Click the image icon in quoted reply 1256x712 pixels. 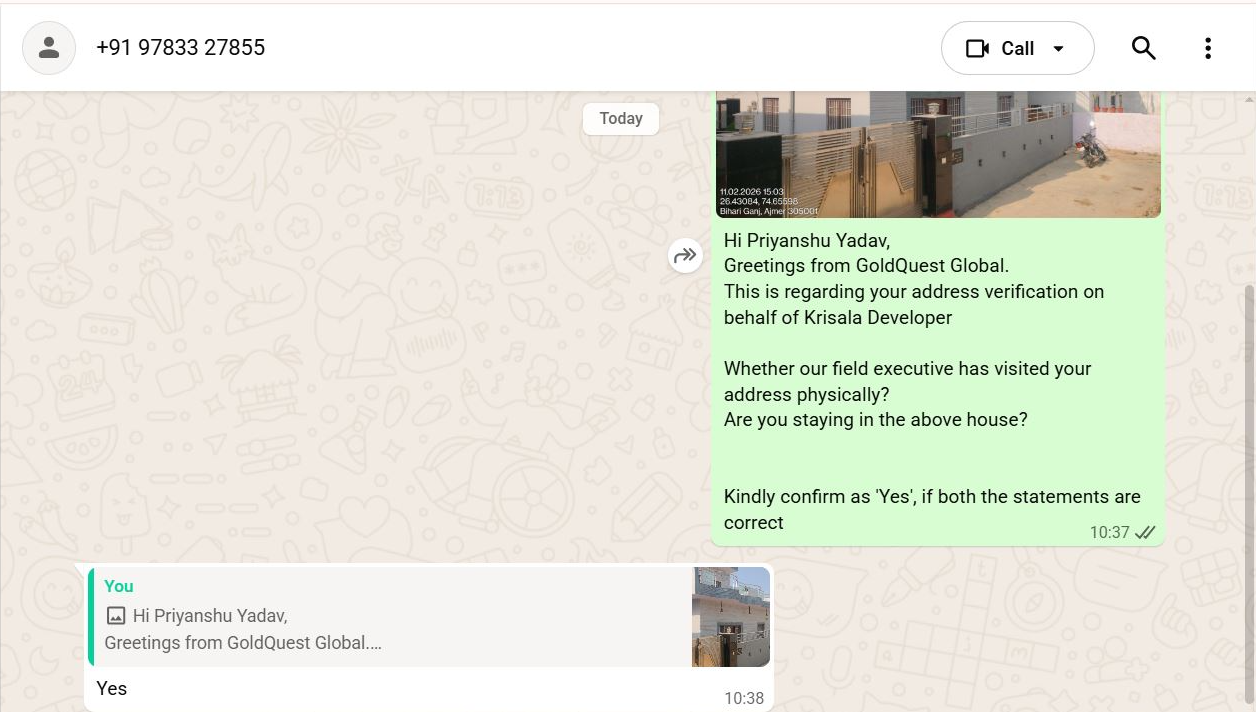(x=116, y=616)
